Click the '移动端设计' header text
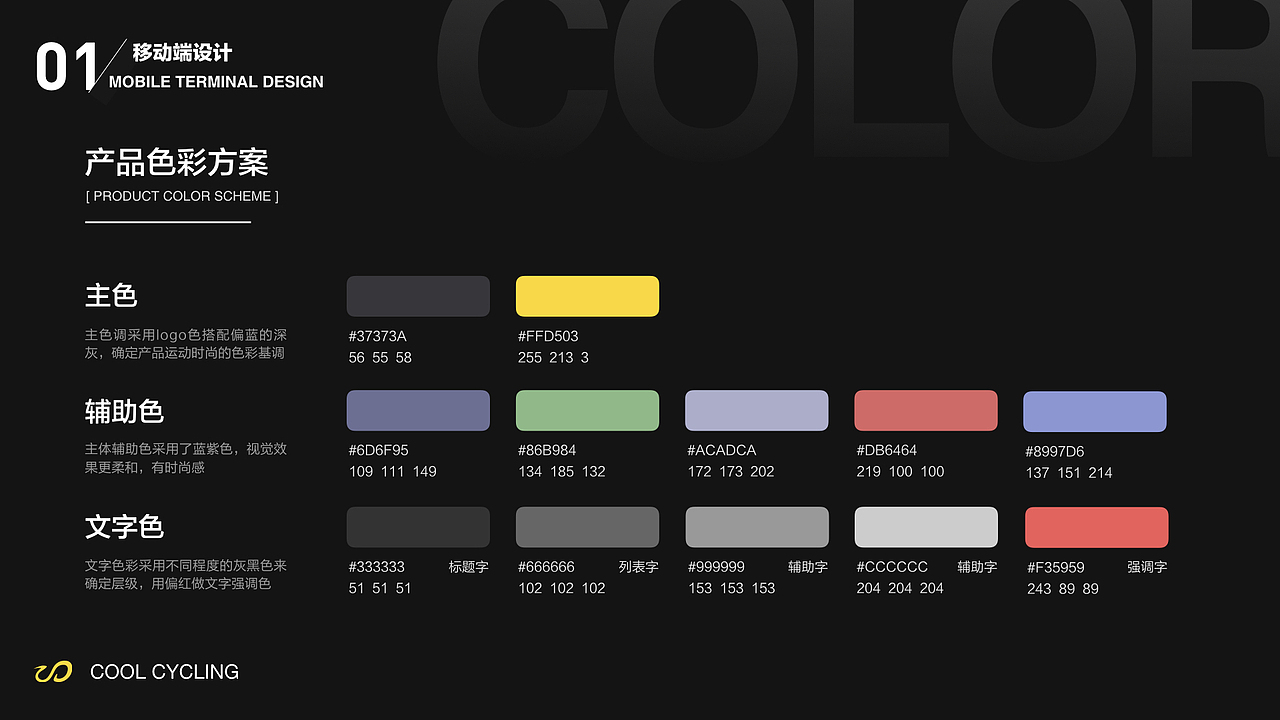The image size is (1280, 720). pos(182,53)
